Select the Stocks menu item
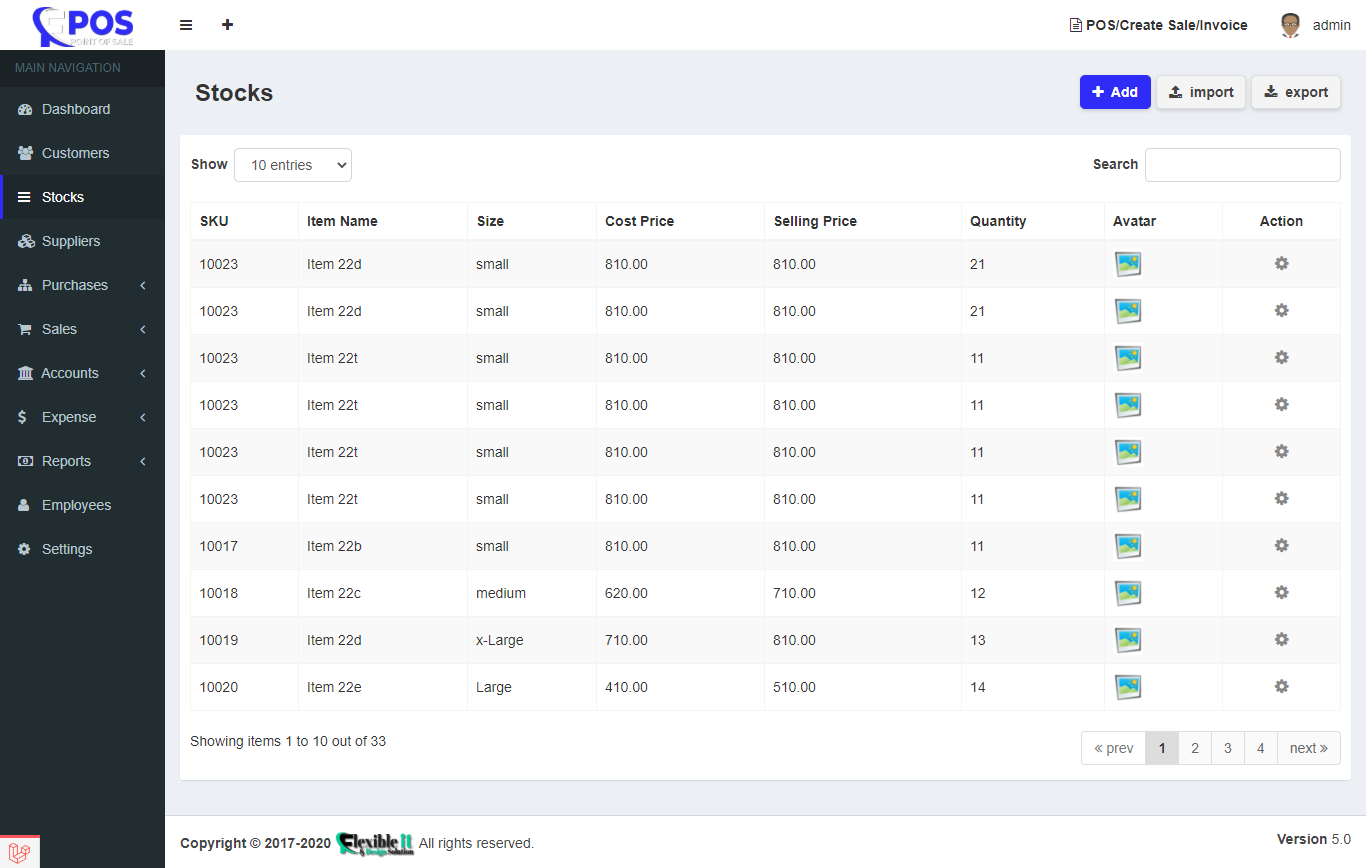Viewport: 1366px width, 868px height. pos(60,197)
